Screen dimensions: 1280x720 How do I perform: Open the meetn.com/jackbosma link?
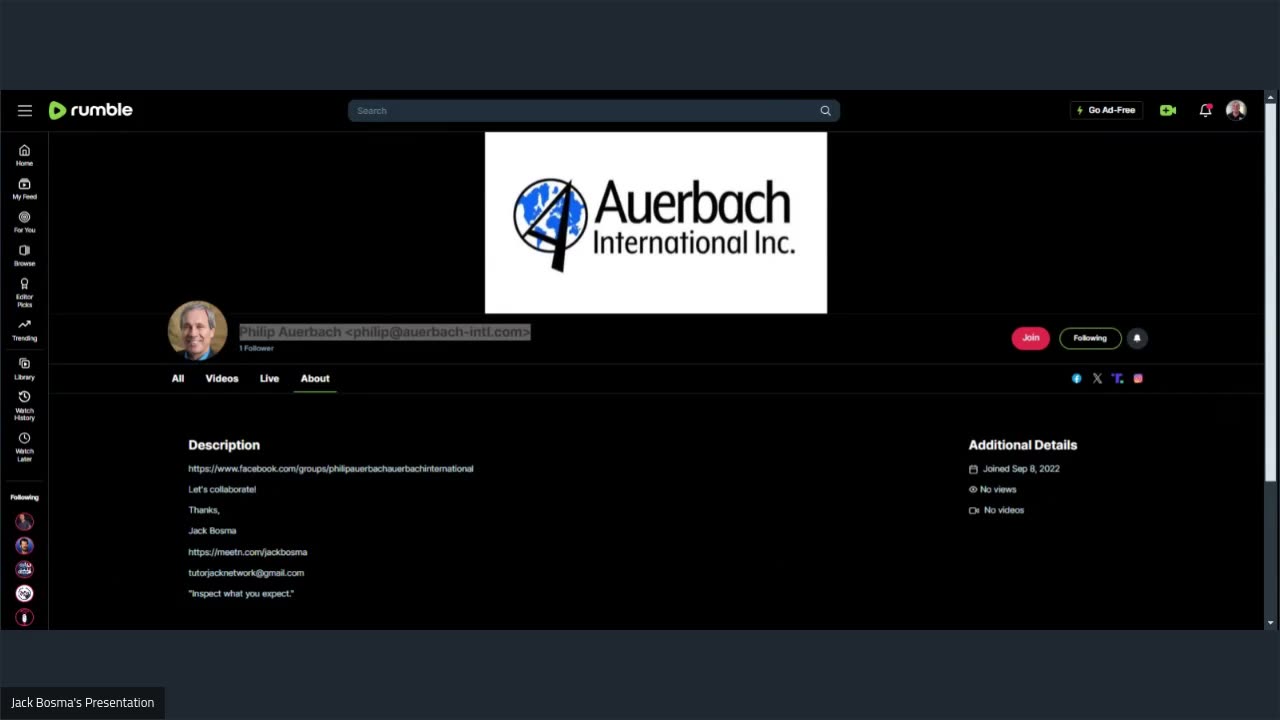click(248, 552)
